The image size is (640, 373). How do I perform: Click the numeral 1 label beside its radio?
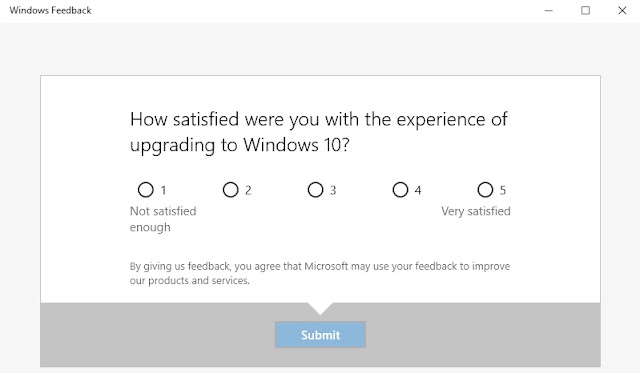[x=163, y=190]
